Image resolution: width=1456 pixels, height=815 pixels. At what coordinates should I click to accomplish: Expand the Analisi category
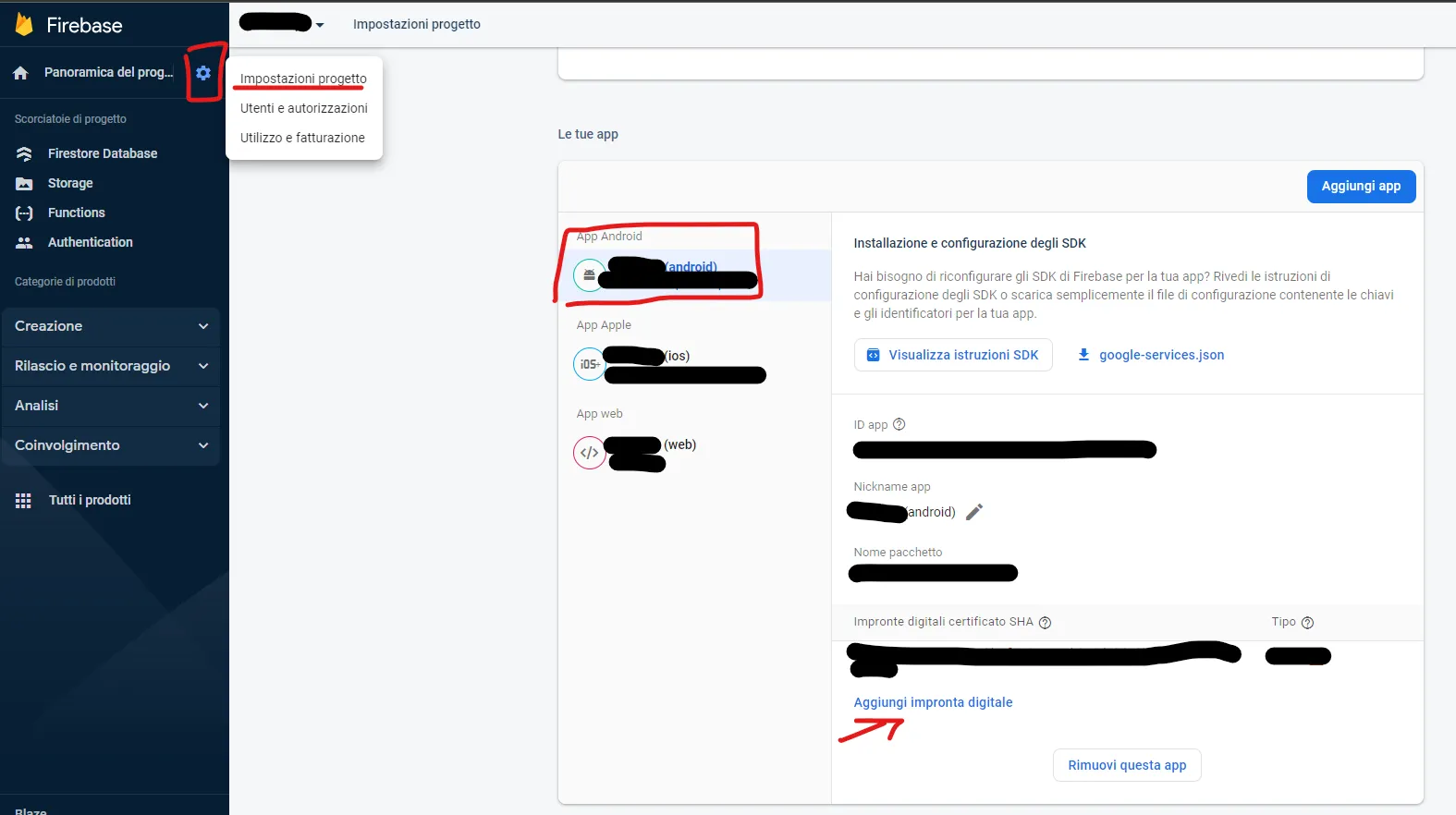point(111,406)
